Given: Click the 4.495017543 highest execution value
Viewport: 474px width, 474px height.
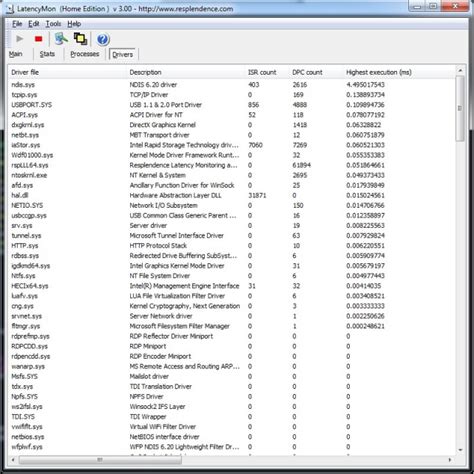Looking at the screenshot, I should point(365,85).
